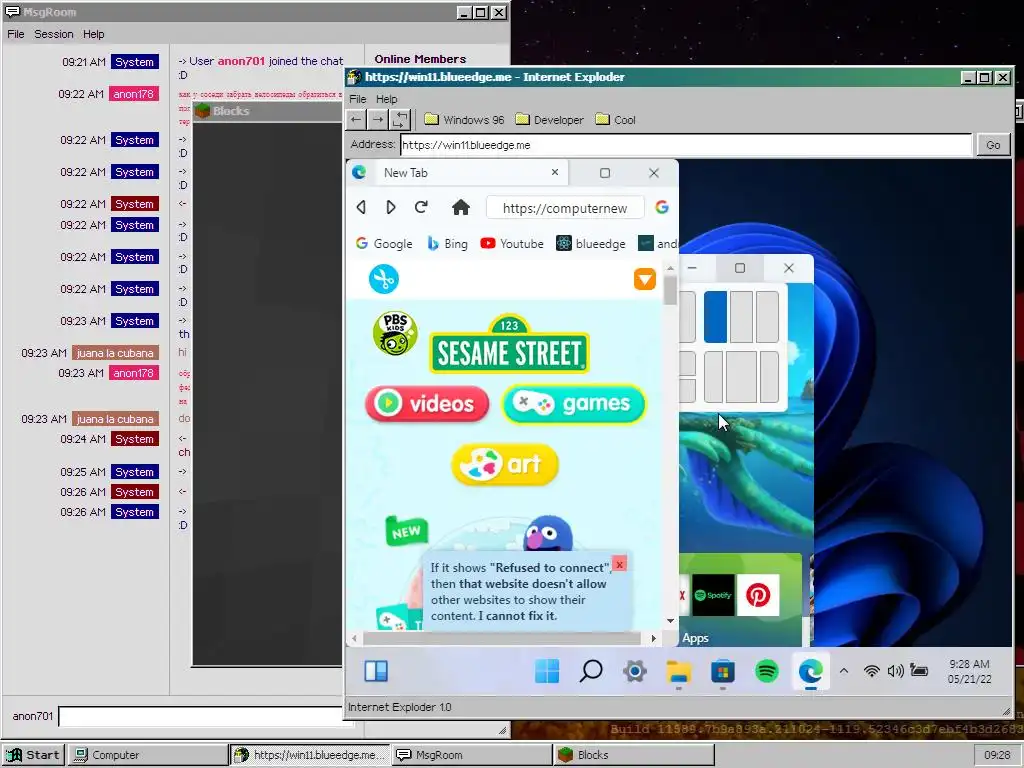The width and height of the screenshot is (1024, 768).
Task: Click the PBS Kids logo
Action: [x=395, y=334]
